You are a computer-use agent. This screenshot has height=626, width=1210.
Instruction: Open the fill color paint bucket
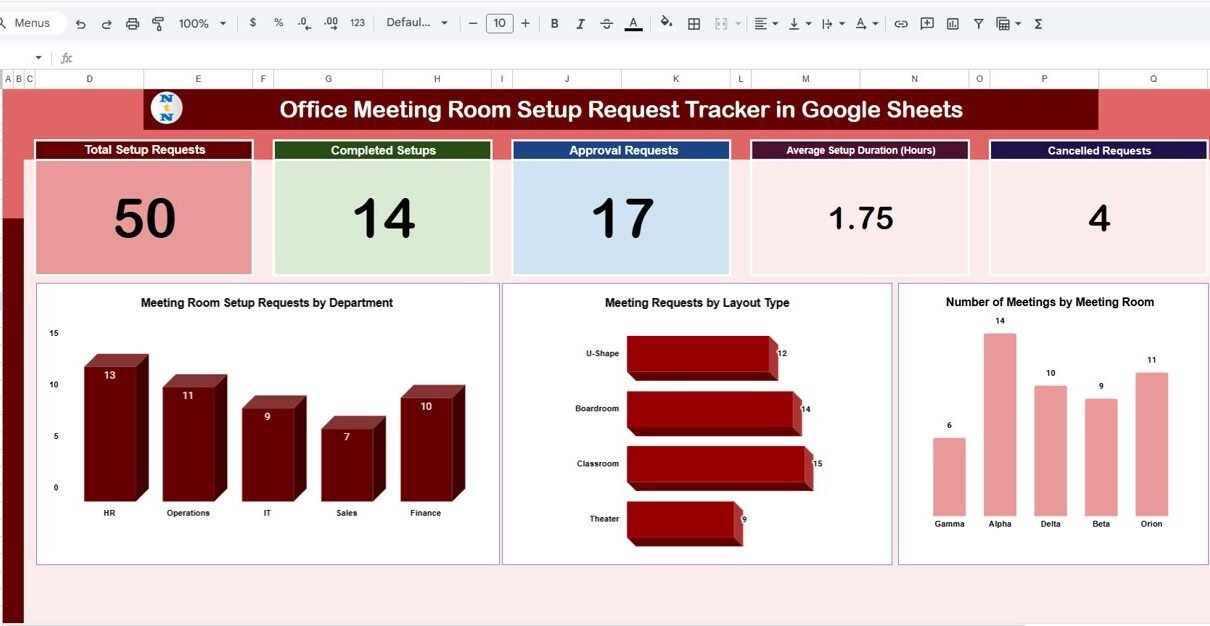tap(666, 24)
